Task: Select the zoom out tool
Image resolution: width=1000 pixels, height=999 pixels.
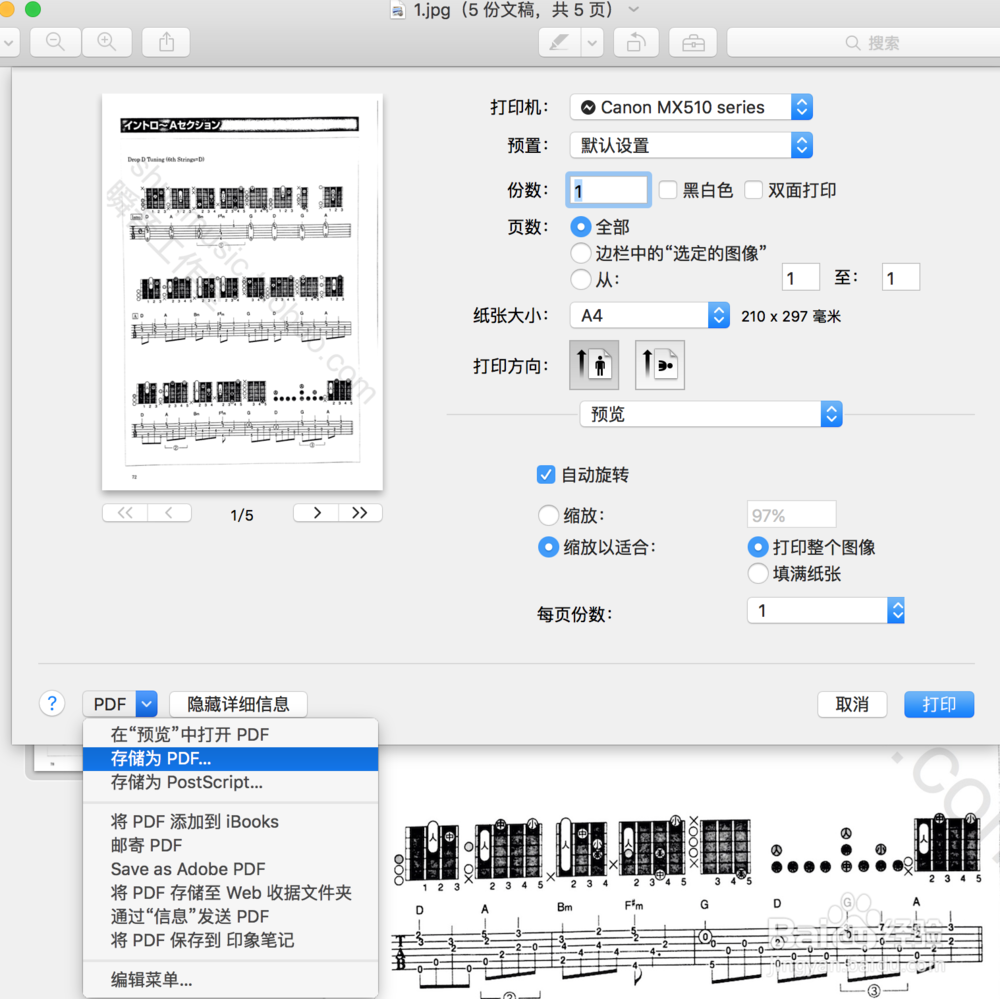Action: 55,42
